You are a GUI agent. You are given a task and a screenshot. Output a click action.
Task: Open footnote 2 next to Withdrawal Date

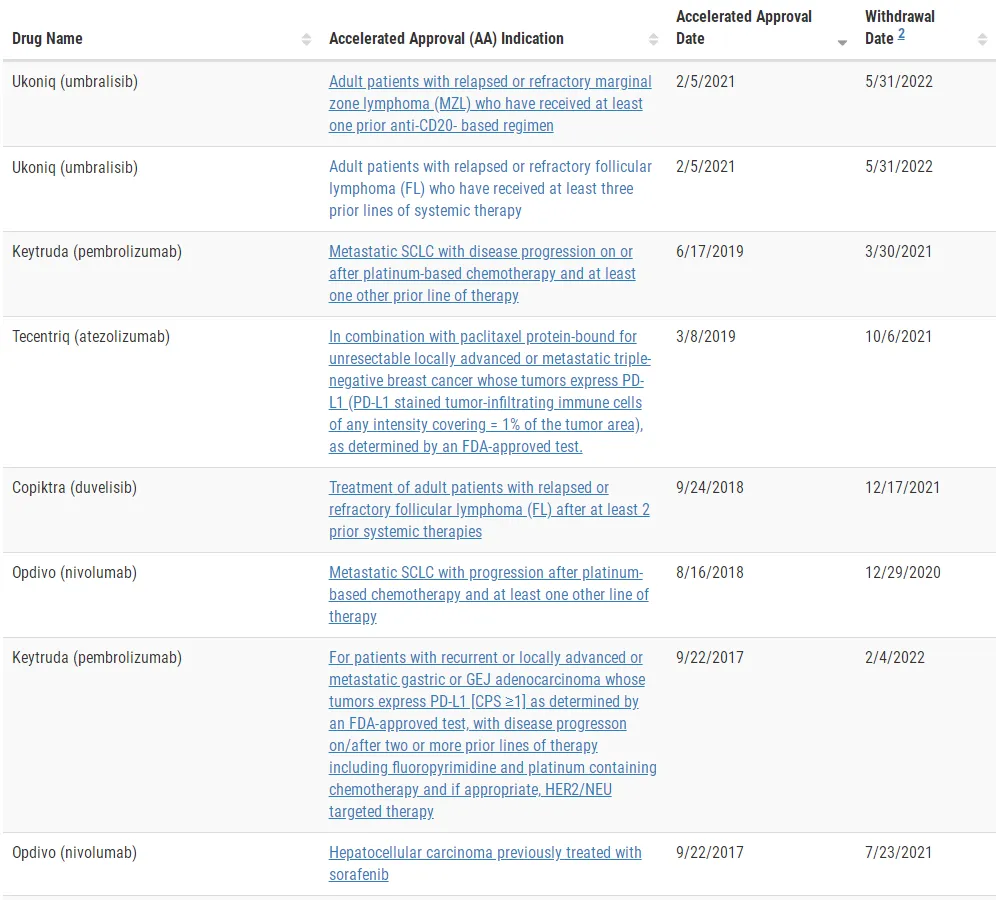tap(901, 35)
